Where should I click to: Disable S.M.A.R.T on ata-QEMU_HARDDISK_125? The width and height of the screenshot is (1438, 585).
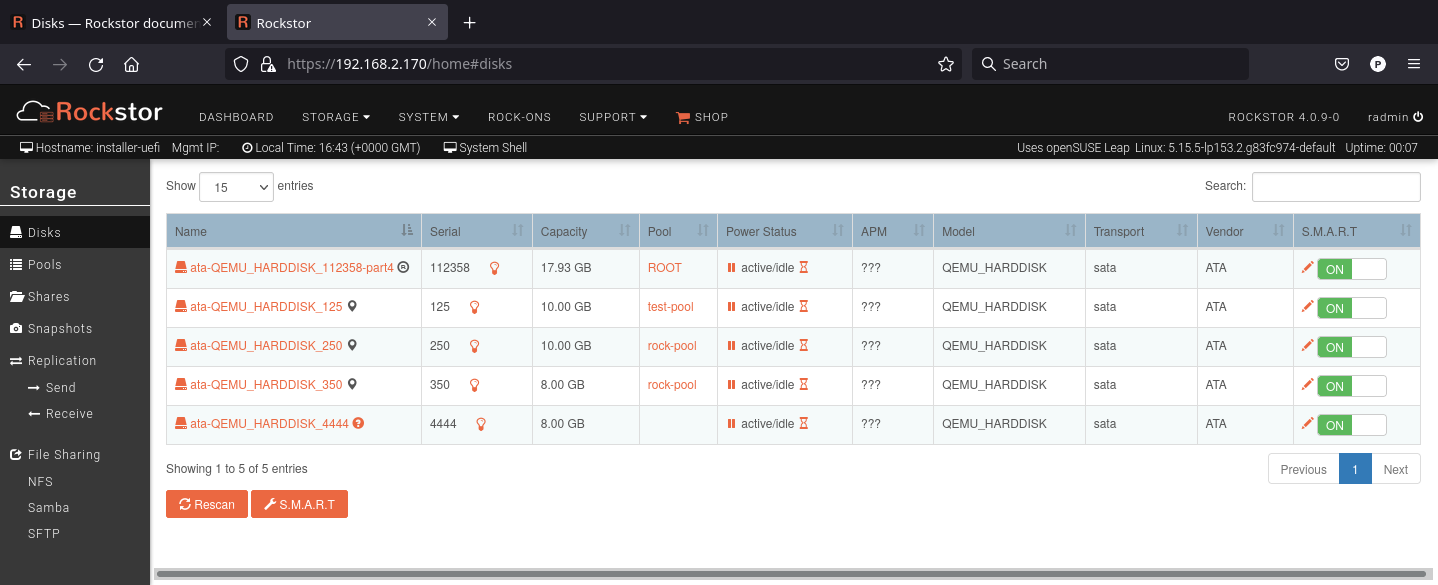[x=1351, y=308]
